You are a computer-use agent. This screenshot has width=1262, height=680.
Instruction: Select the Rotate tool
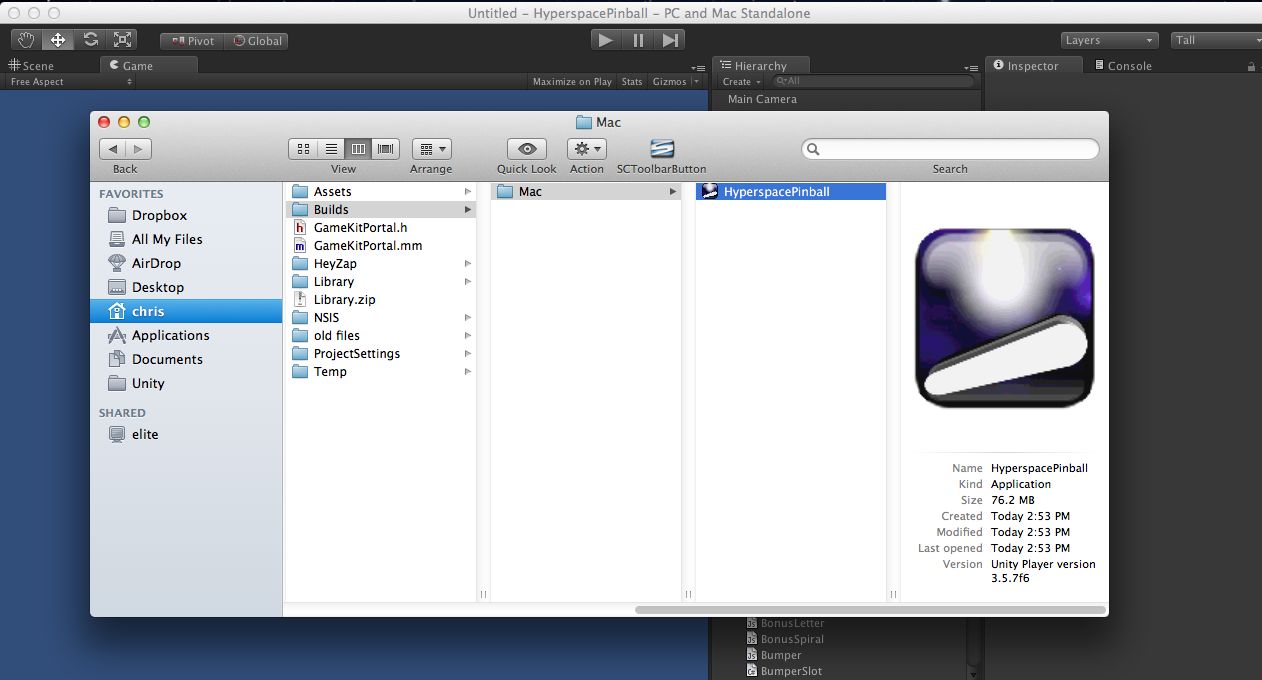(x=90, y=39)
